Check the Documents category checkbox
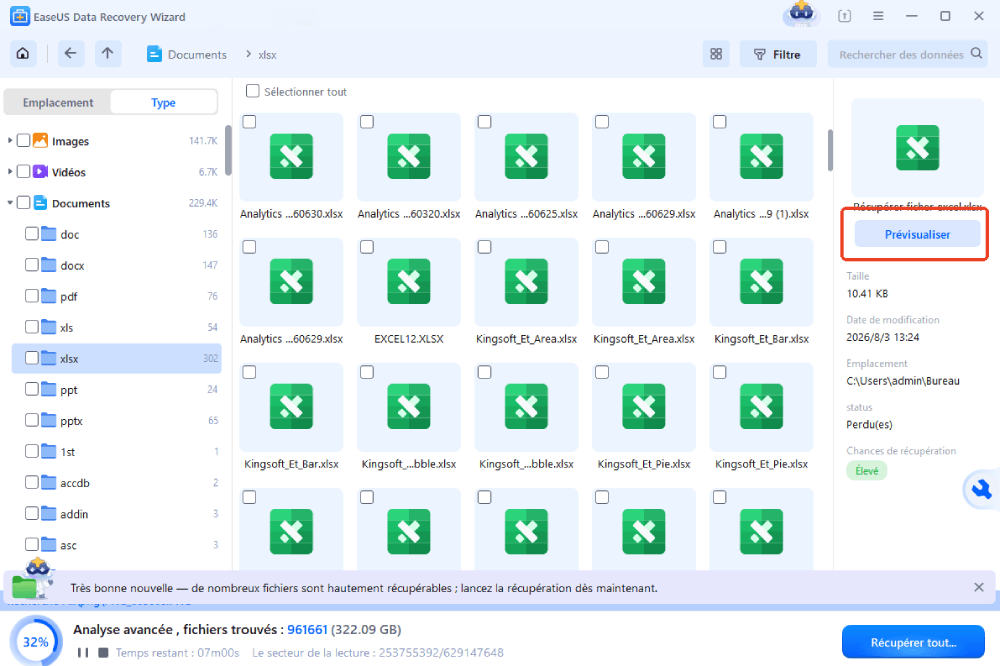 (x=24, y=203)
